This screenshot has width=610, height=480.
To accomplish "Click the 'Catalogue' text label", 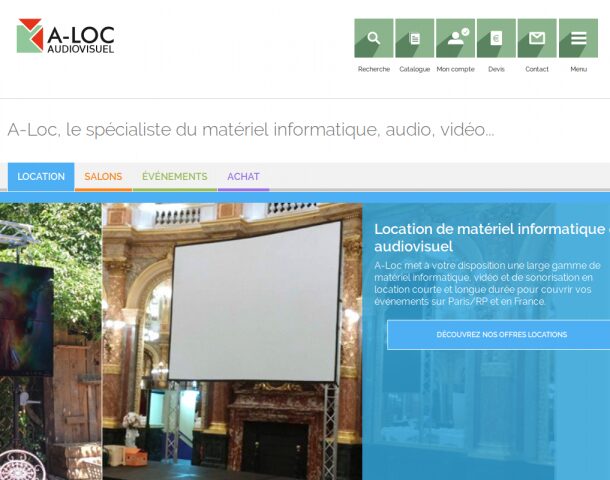I will click(414, 69).
